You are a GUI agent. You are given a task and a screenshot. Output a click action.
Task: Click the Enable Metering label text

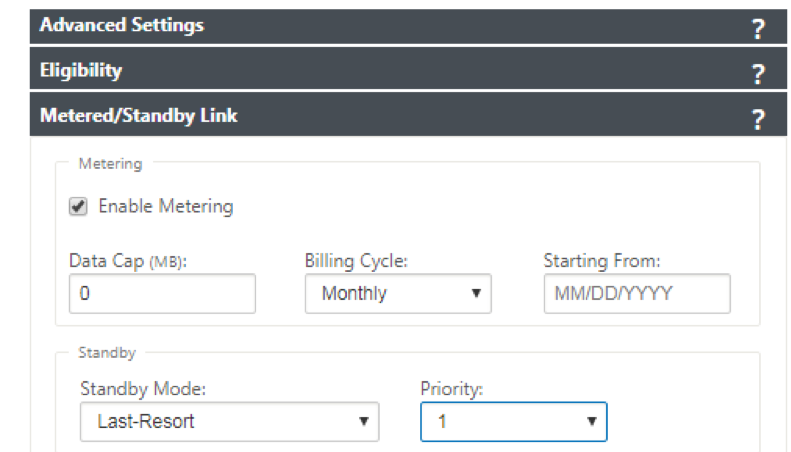tap(166, 206)
